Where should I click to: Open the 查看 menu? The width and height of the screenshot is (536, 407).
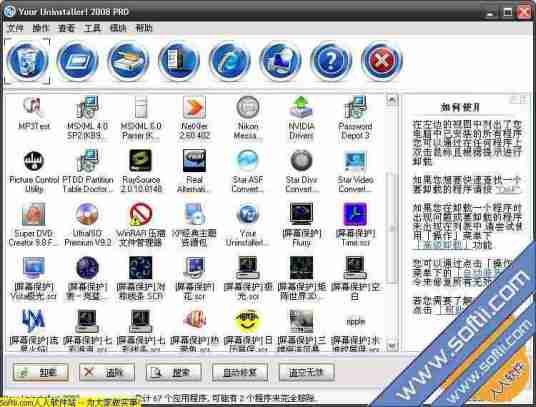(67, 28)
